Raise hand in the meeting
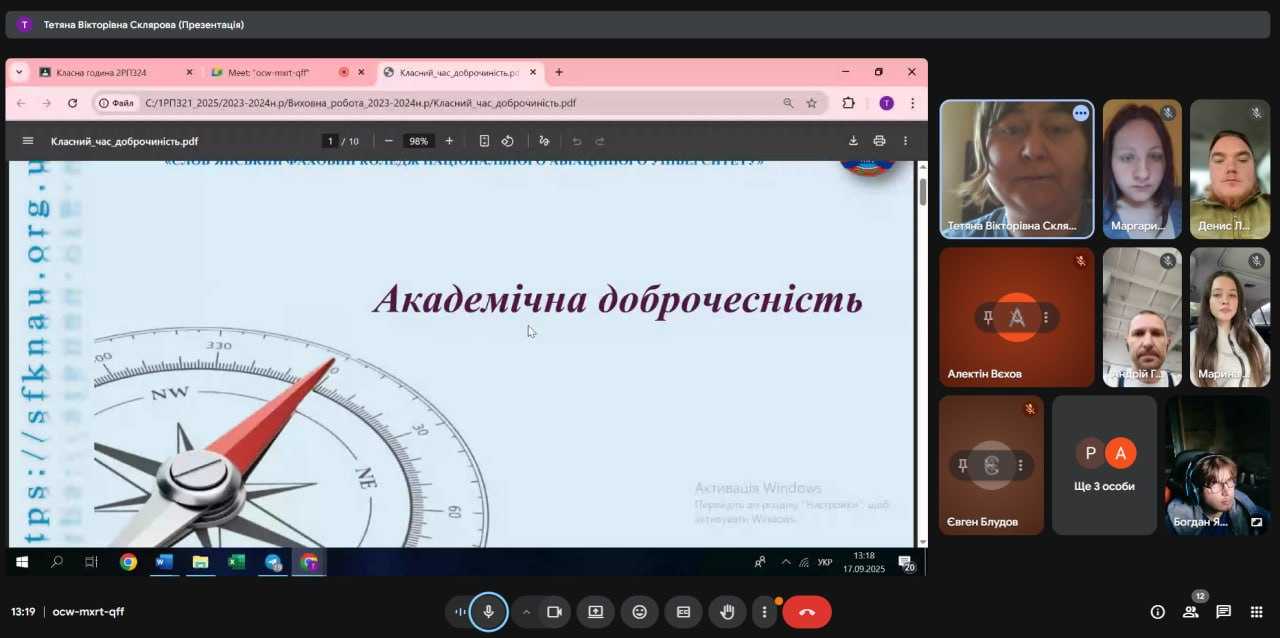1280x638 pixels. [x=728, y=612]
